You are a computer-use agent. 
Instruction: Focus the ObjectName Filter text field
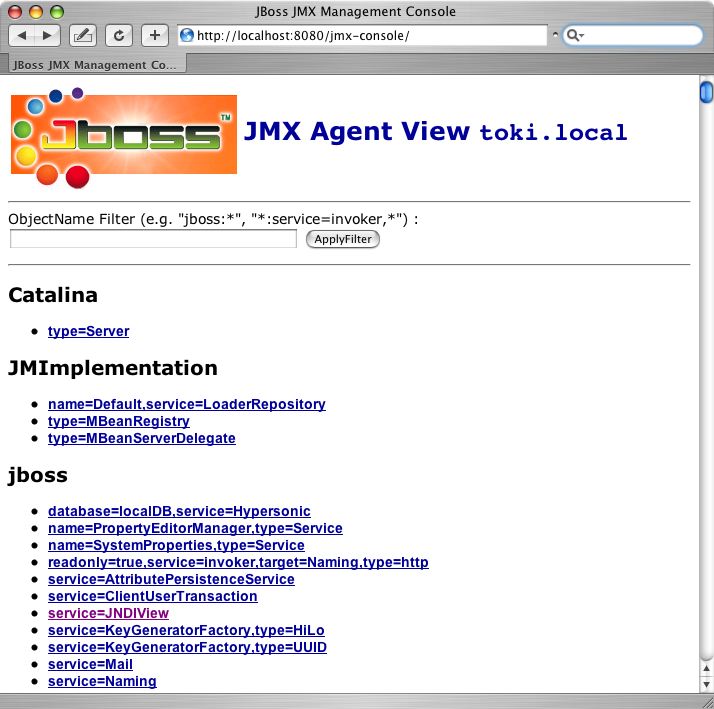click(x=153, y=239)
